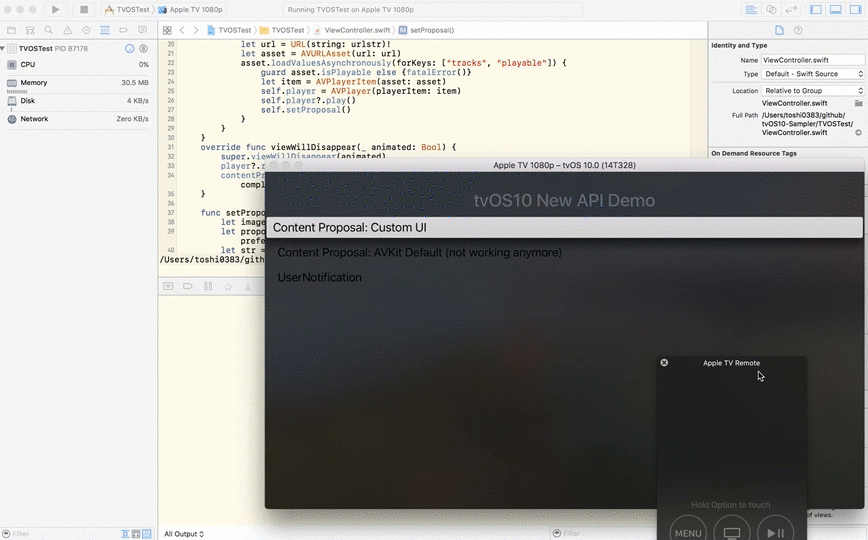This screenshot has width=868, height=540.
Task: Show the Version editor (arrows icon)
Action: pos(792,9)
